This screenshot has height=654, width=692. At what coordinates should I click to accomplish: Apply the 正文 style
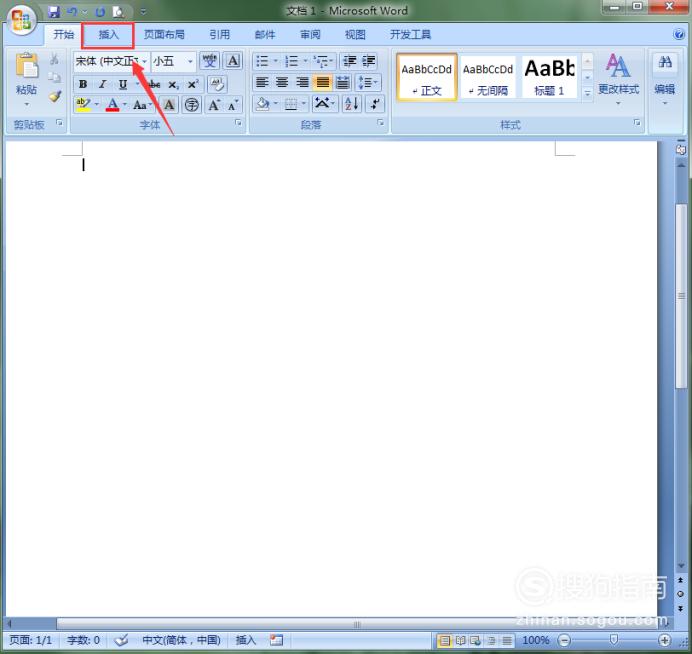426,78
